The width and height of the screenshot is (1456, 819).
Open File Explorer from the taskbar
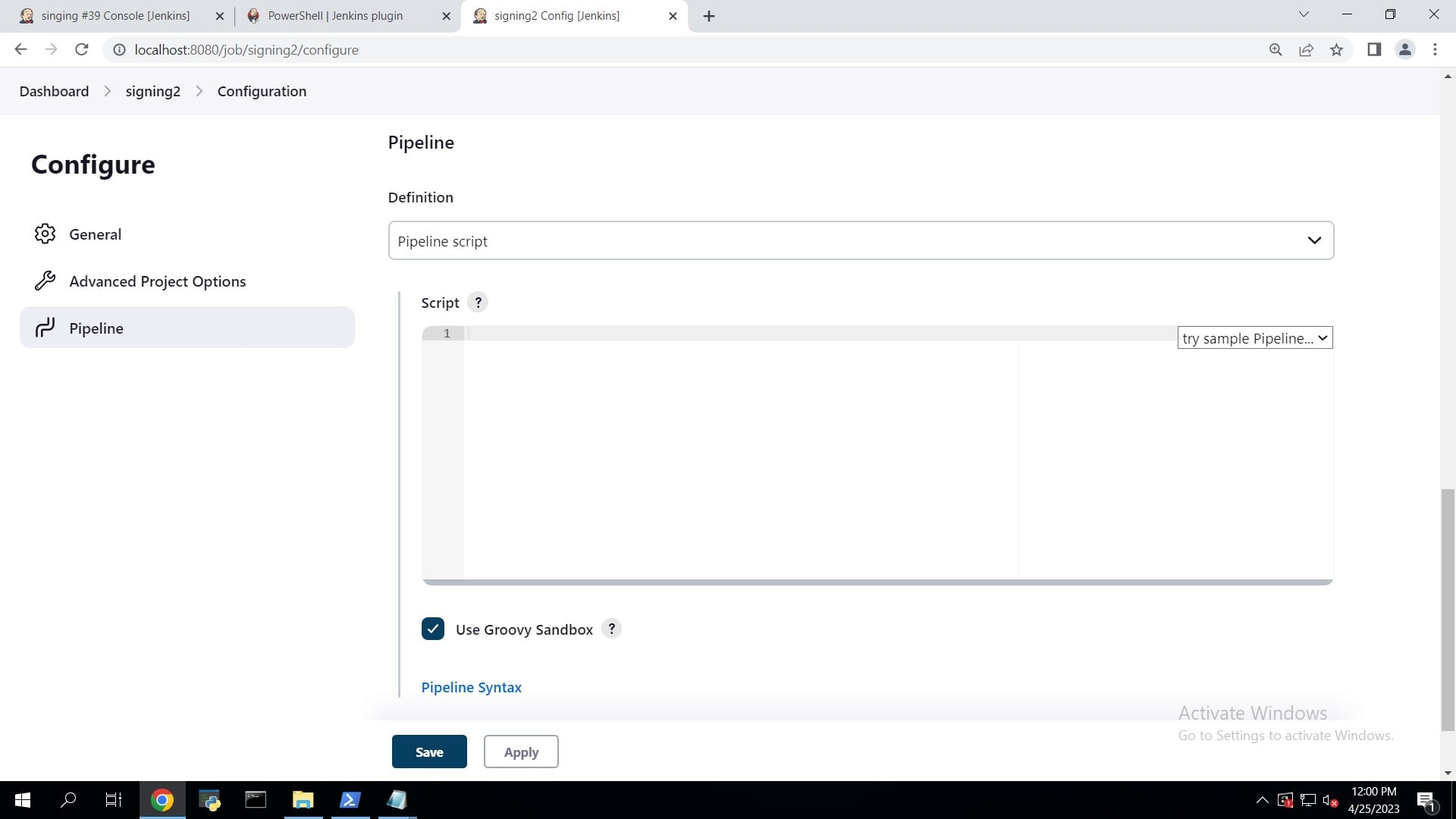pyautogui.click(x=303, y=800)
